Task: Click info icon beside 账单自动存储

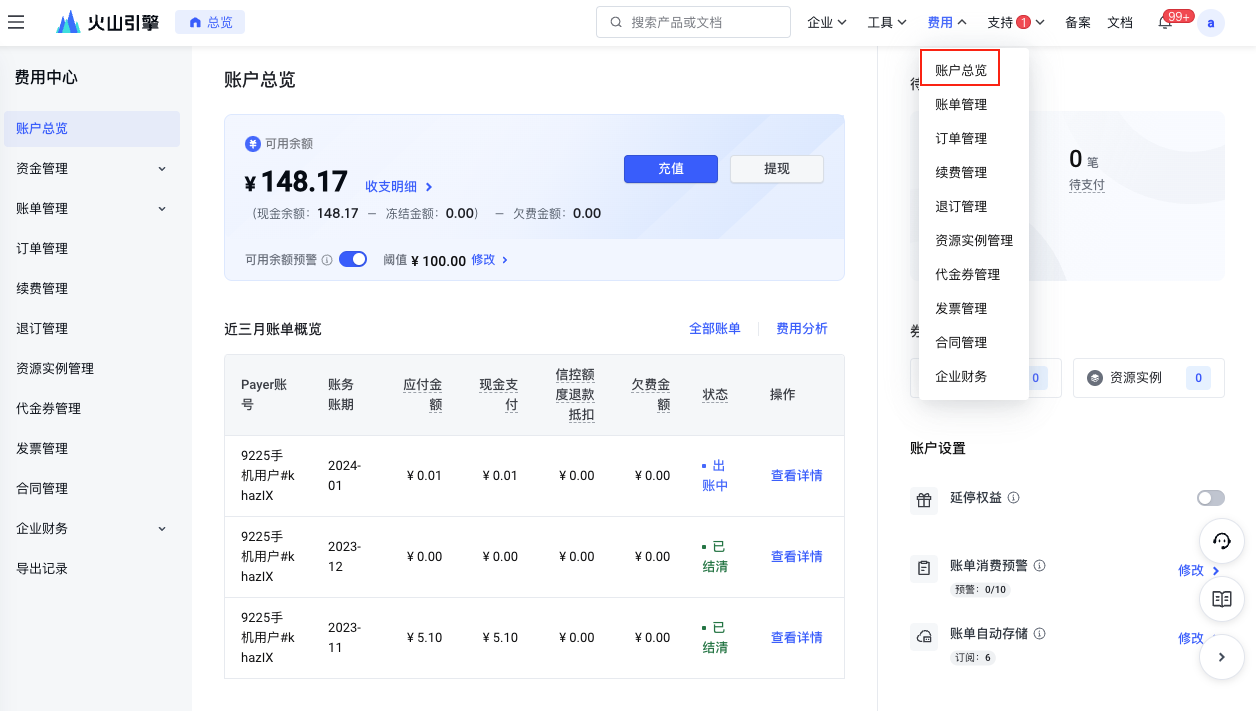Action: click(x=1040, y=634)
